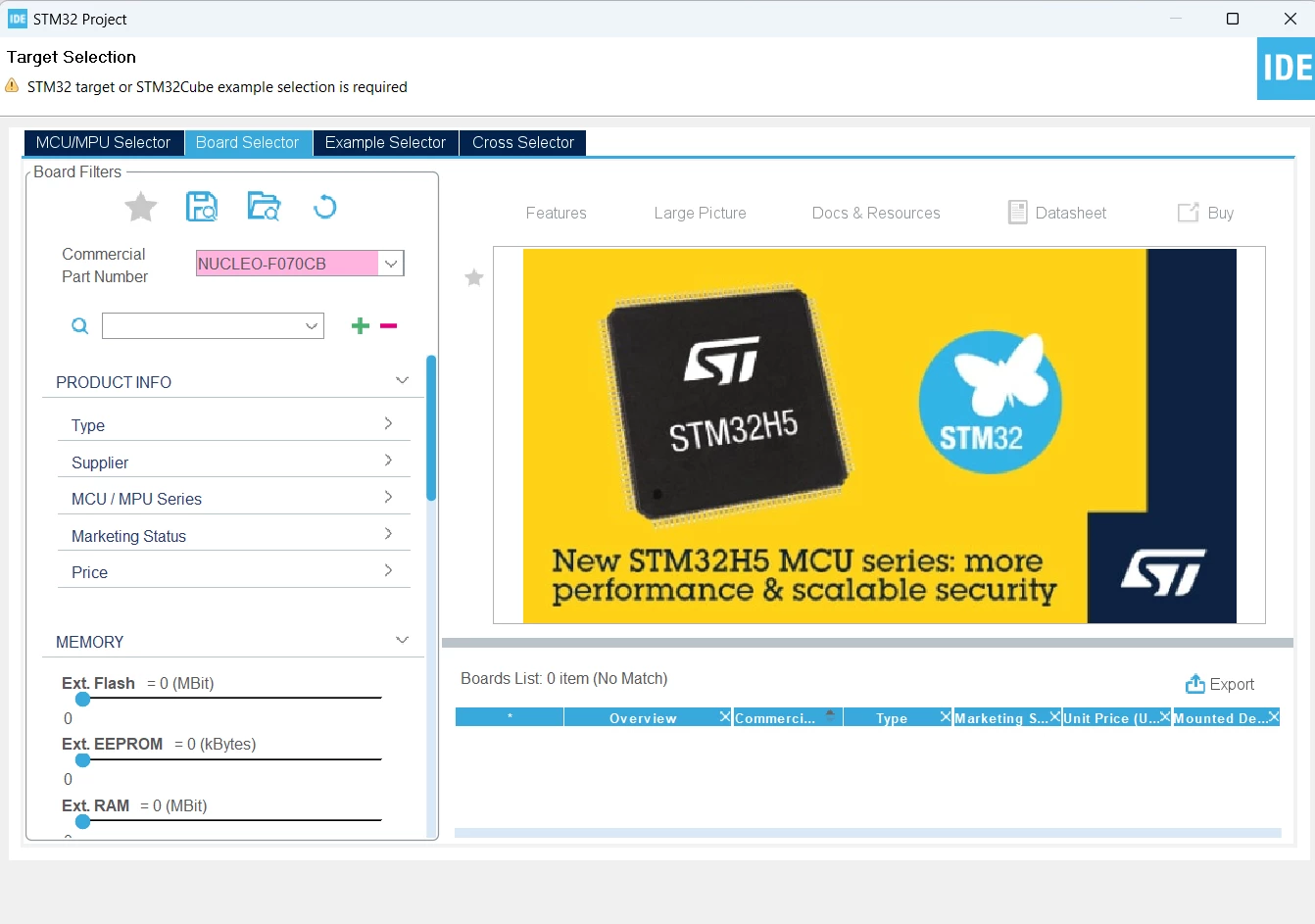Click the Export upload icon
The width and height of the screenshot is (1315, 924).
point(1195,684)
